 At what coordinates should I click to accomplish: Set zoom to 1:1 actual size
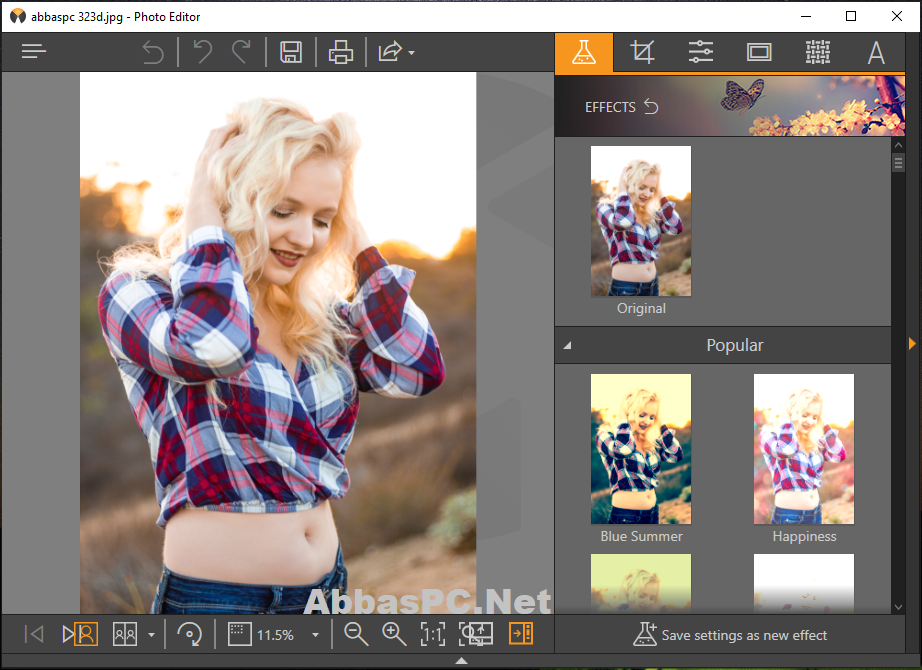pos(433,634)
